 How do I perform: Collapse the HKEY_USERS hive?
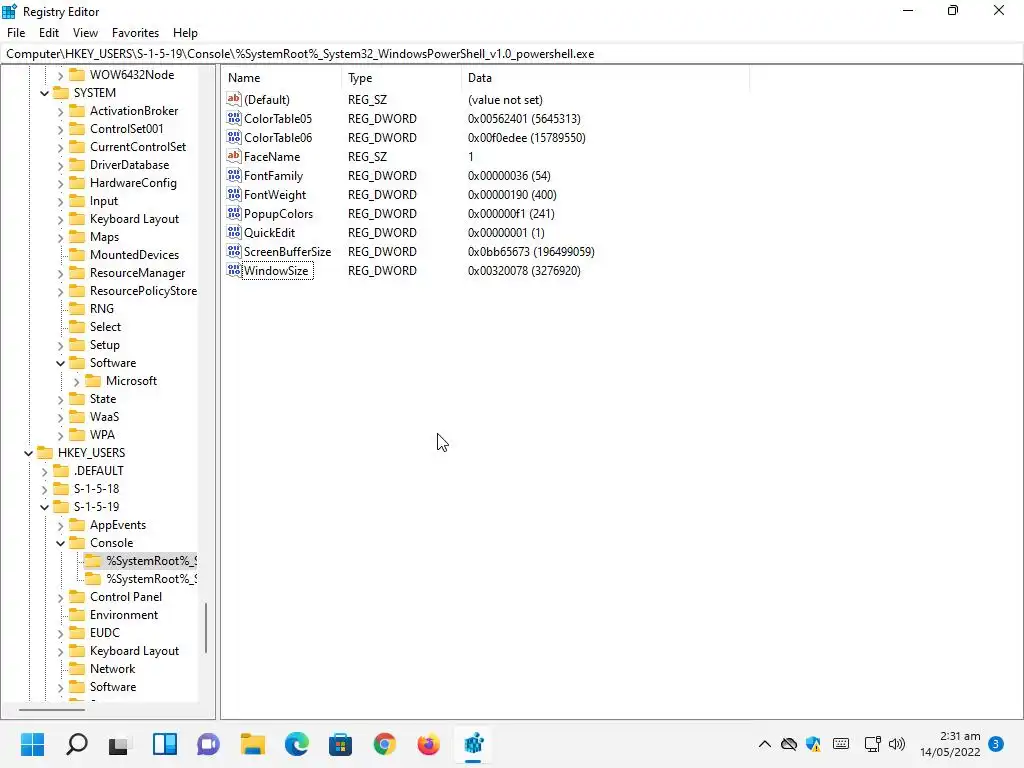pos(28,453)
